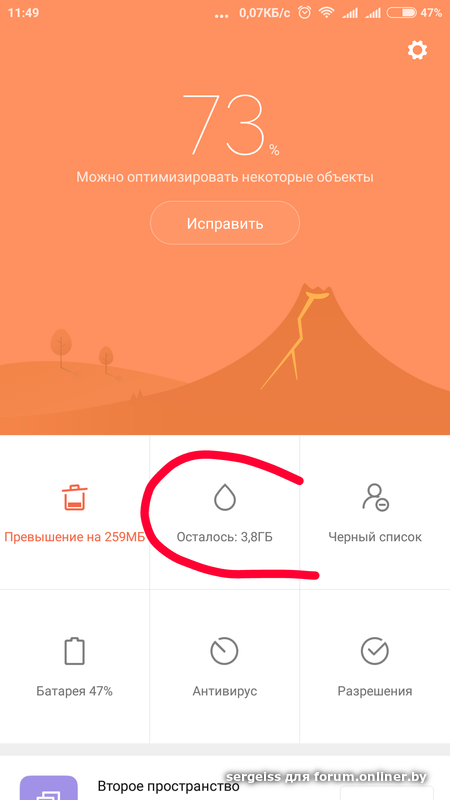Image resolution: width=450 pixels, height=800 pixels.
Task: Open the blacklist person icon
Action: pyautogui.click(x=376, y=497)
